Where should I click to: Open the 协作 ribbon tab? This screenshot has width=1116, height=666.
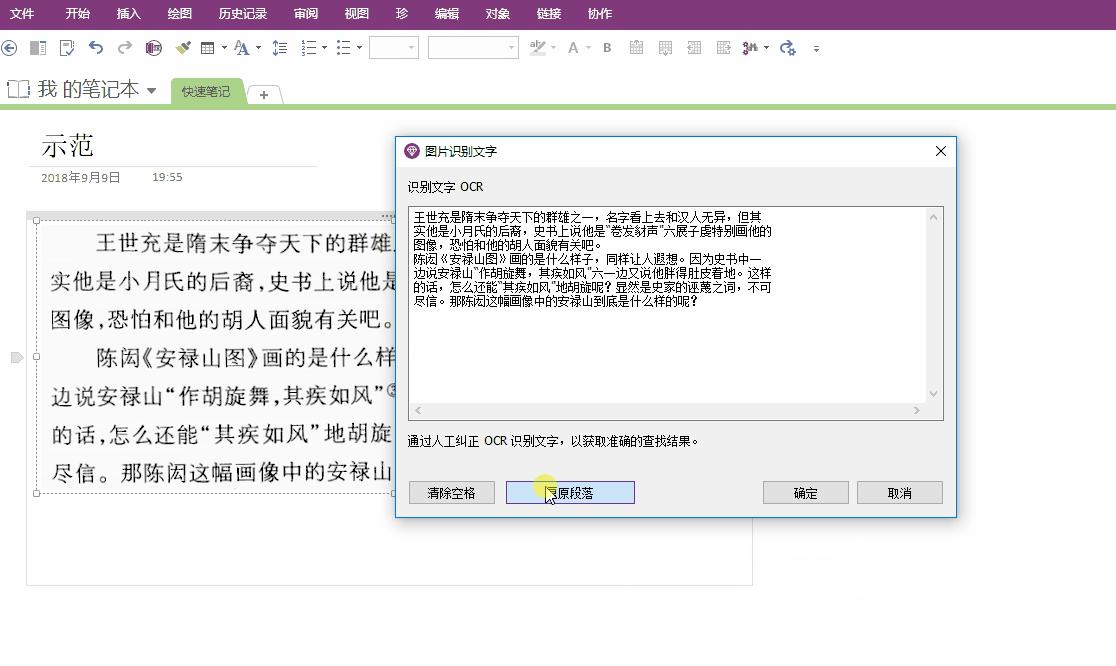coord(600,14)
